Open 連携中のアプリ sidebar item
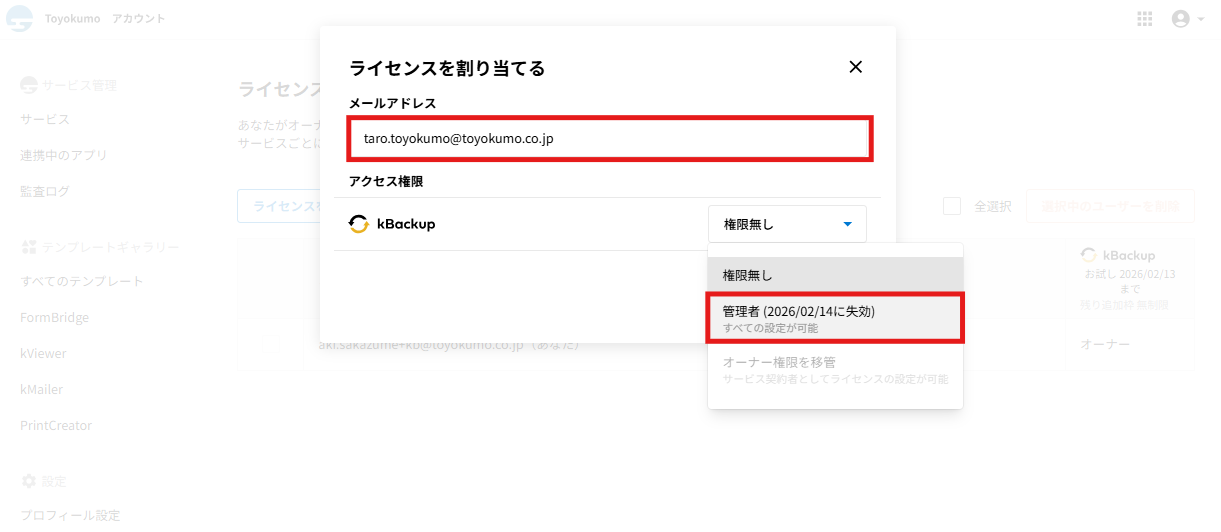 pyautogui.click(x=64, y=155)
